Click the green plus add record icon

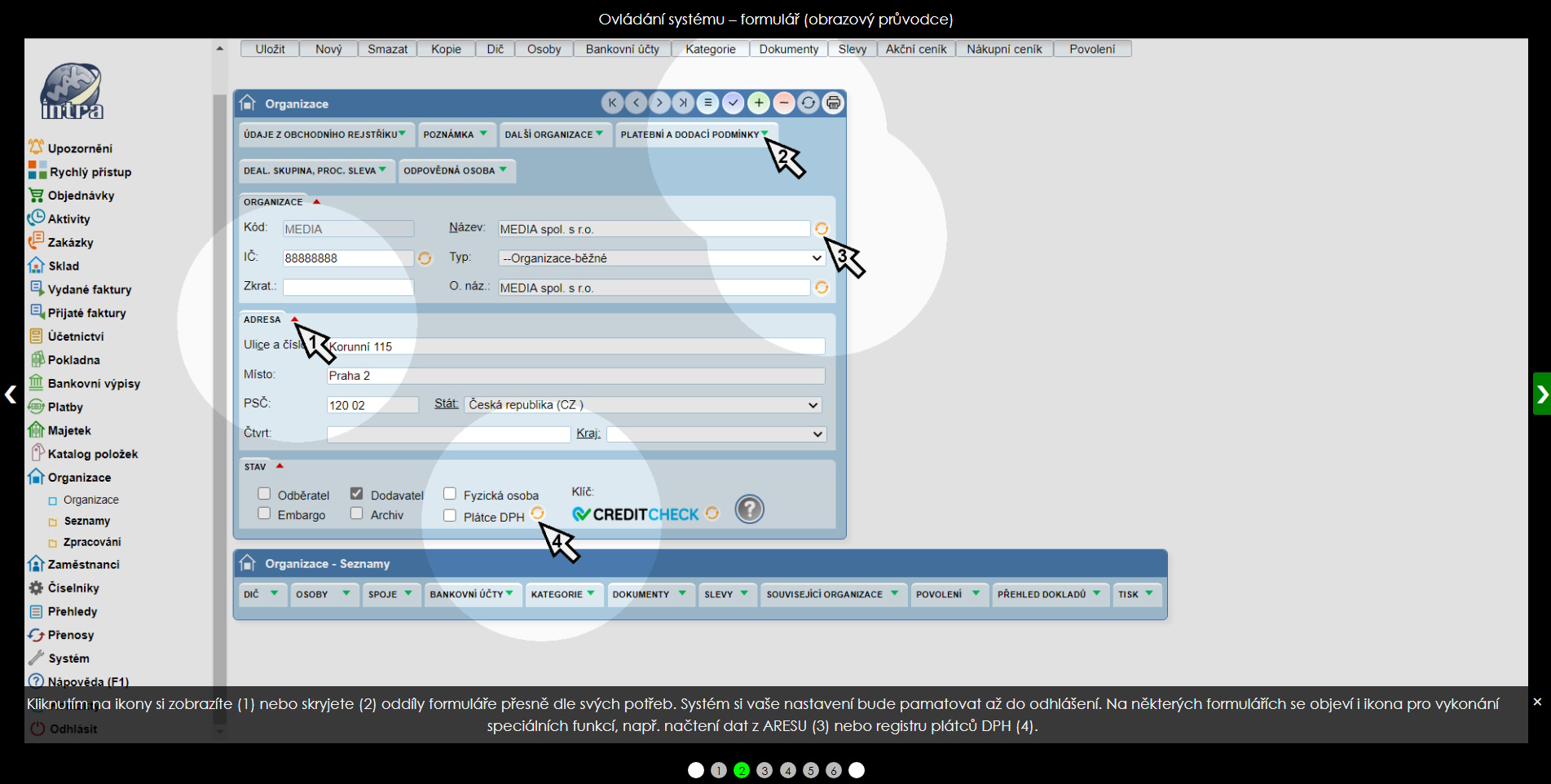(x=758, y=103)
